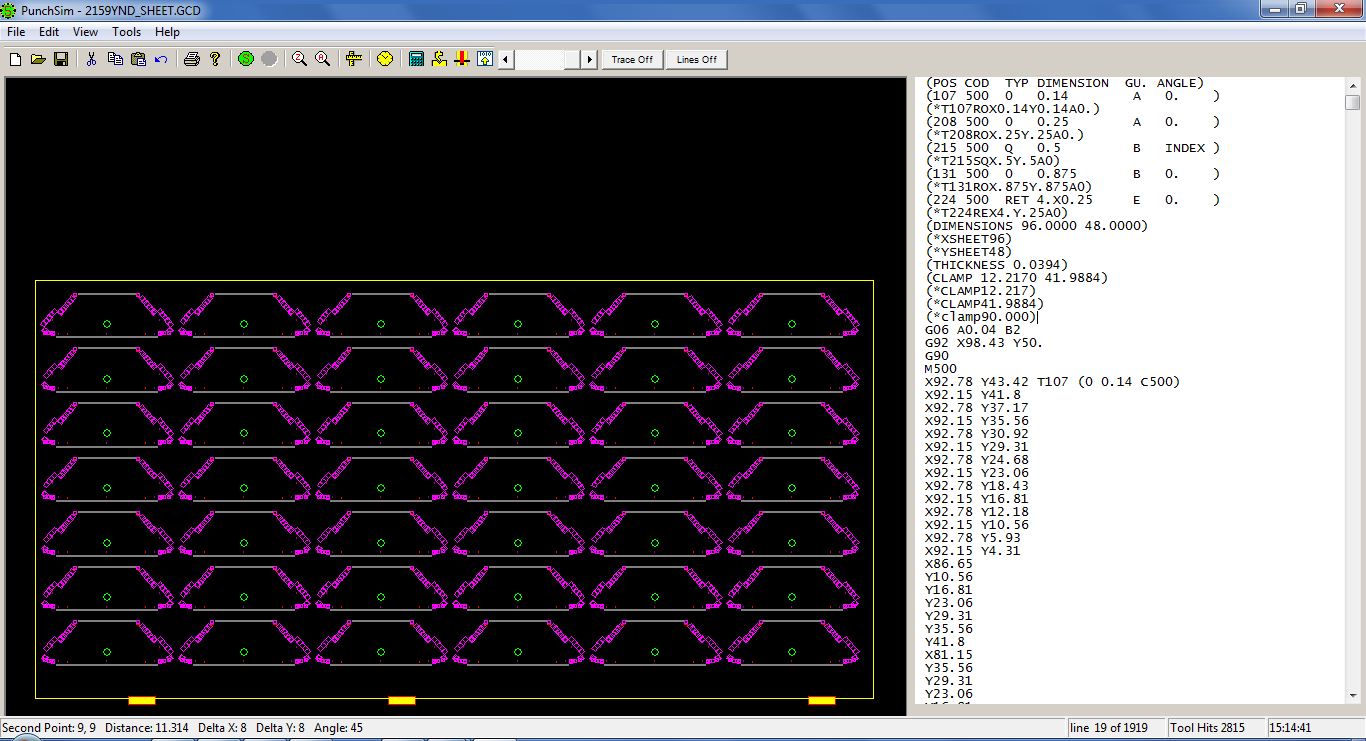Start simulation with the green circle icon
1366x741 pixels.
[246, 60]
